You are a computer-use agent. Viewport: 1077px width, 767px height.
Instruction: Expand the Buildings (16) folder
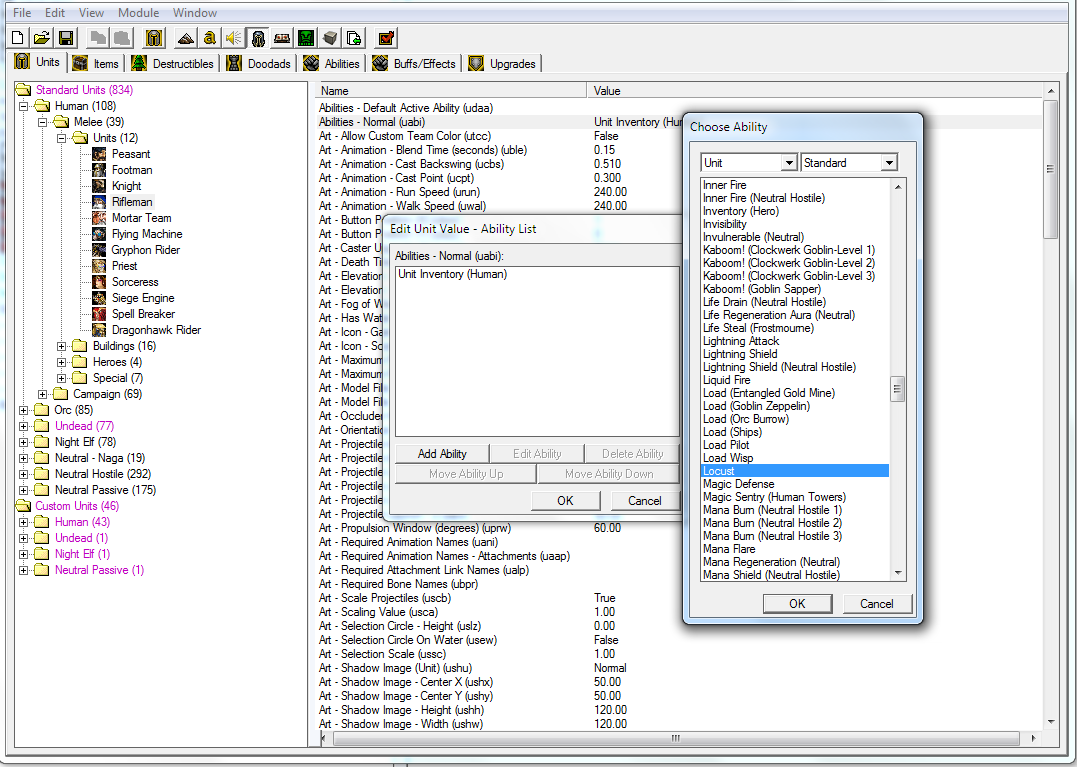(62, 346)
